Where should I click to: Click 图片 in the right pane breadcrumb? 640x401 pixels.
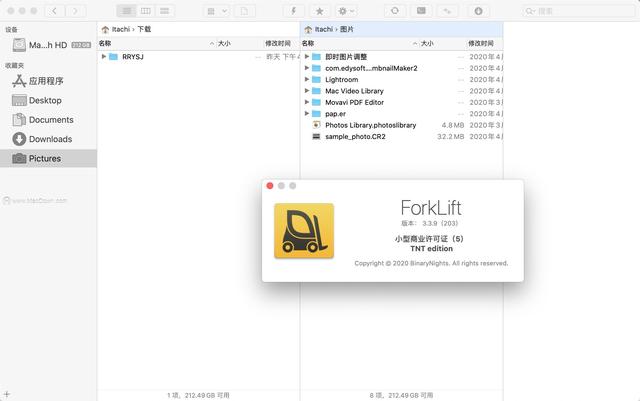click(347, 29)
